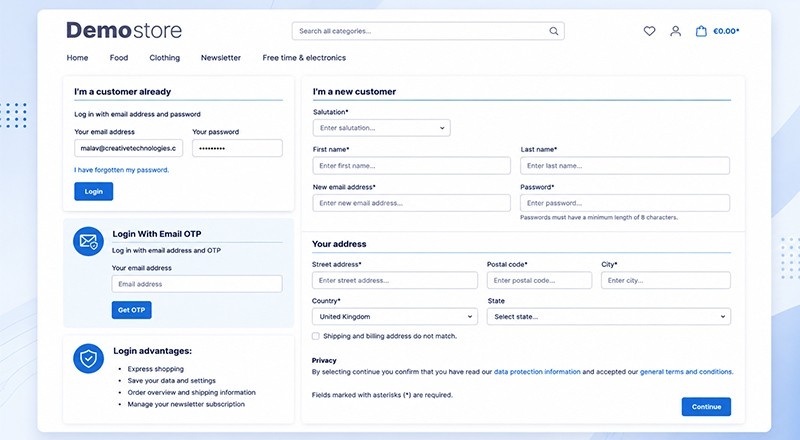Click the 'I'm a new customer' heading

(x=354, y=92)
